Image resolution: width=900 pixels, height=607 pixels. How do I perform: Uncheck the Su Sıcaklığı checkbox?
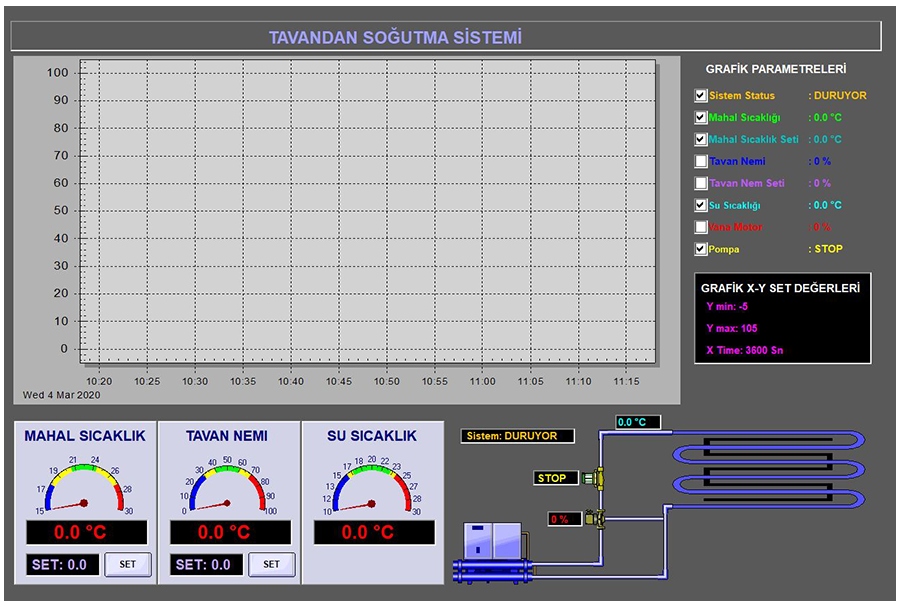tap(700, 205)
